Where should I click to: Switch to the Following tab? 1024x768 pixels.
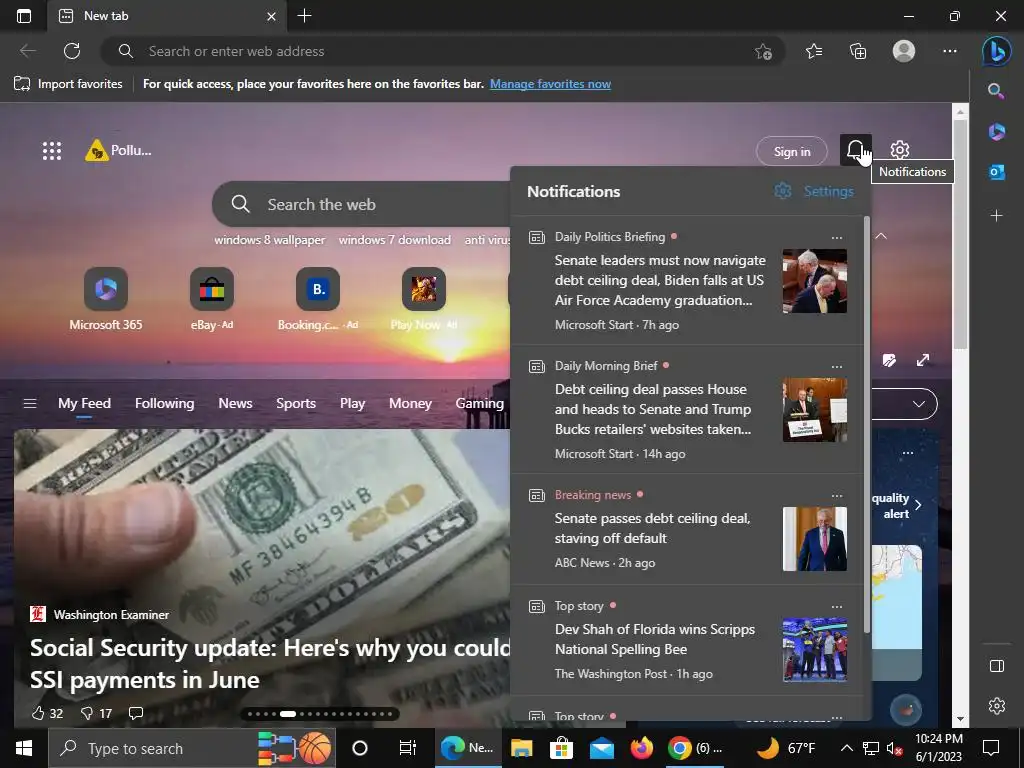click(165, 404)
